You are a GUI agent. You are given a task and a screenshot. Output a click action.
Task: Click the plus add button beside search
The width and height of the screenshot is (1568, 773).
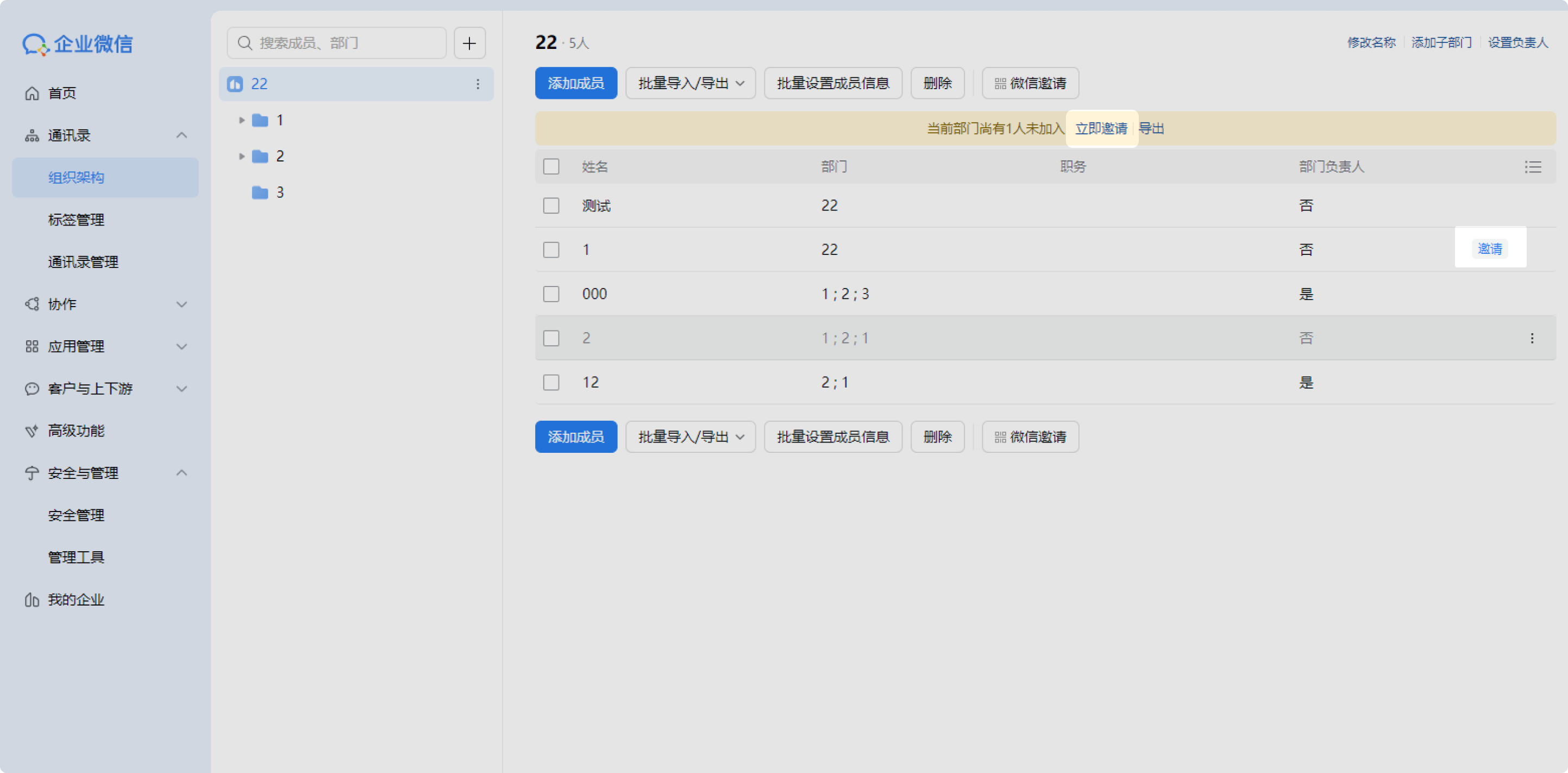click(469, 42)
